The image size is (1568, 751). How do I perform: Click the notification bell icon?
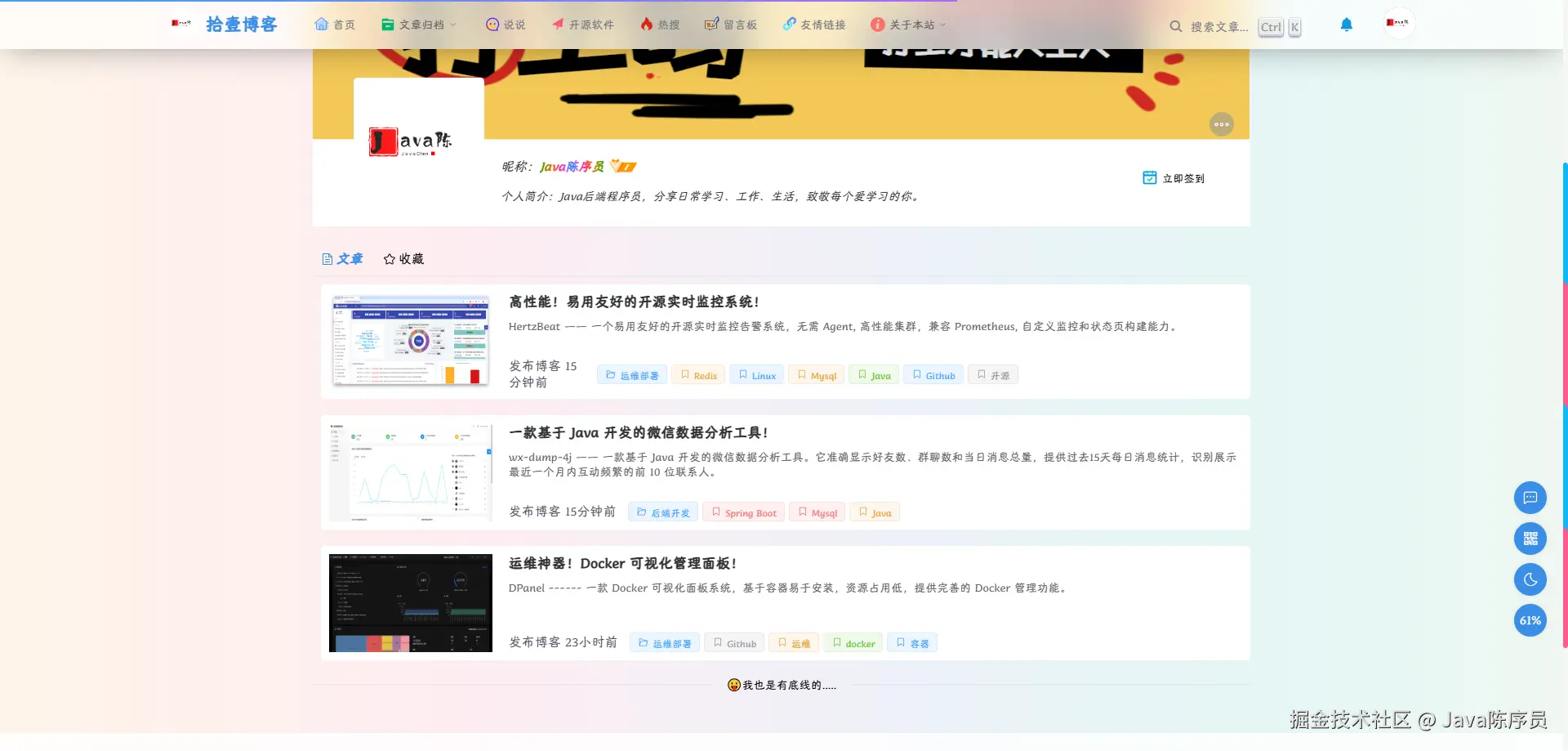point(1347,25)
